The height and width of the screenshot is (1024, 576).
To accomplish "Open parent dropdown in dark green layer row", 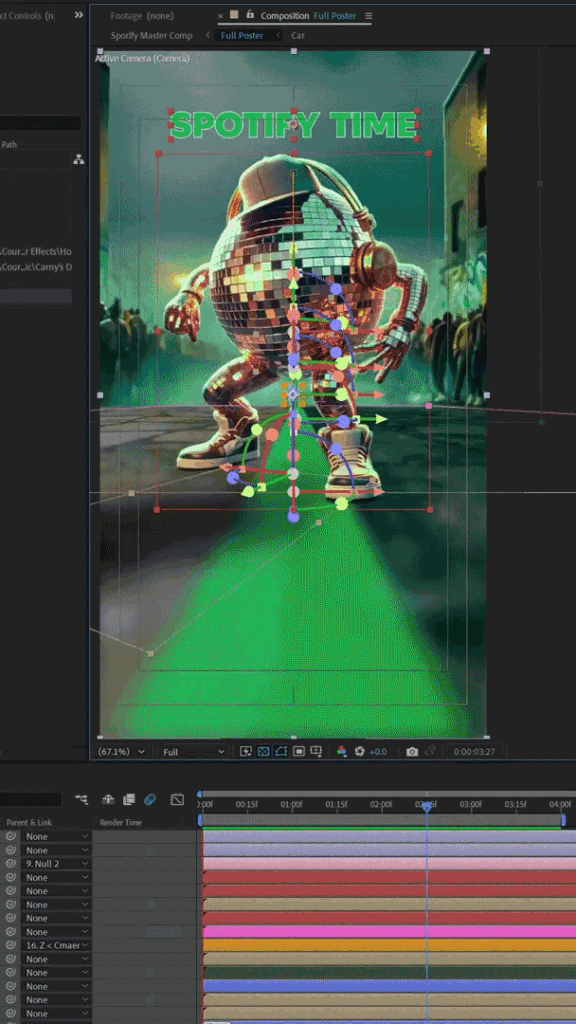I will [x=56, y=972].
